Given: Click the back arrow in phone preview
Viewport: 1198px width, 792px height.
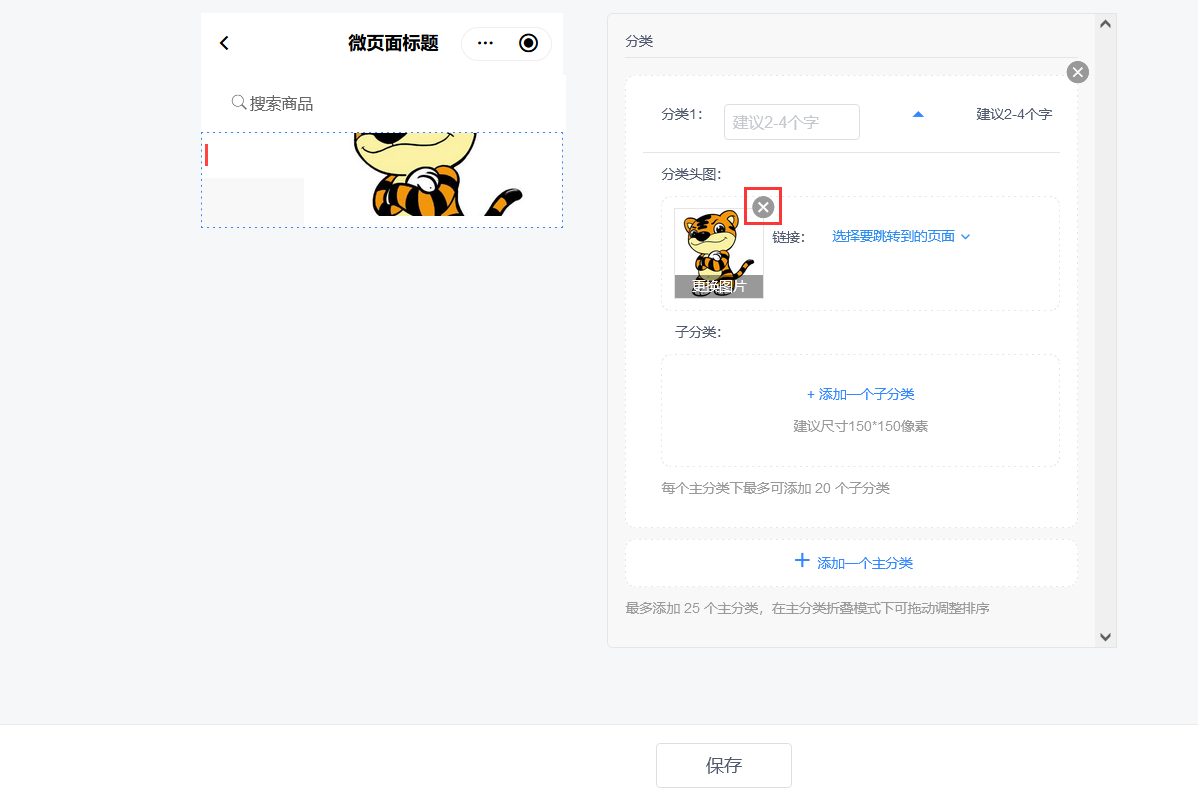Looking at the screenshot, I should [224, 44].
